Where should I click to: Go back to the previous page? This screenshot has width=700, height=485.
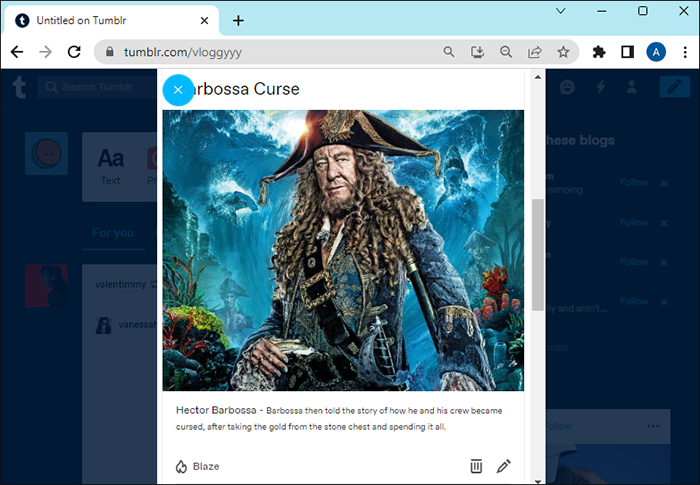tap(17, 52)
